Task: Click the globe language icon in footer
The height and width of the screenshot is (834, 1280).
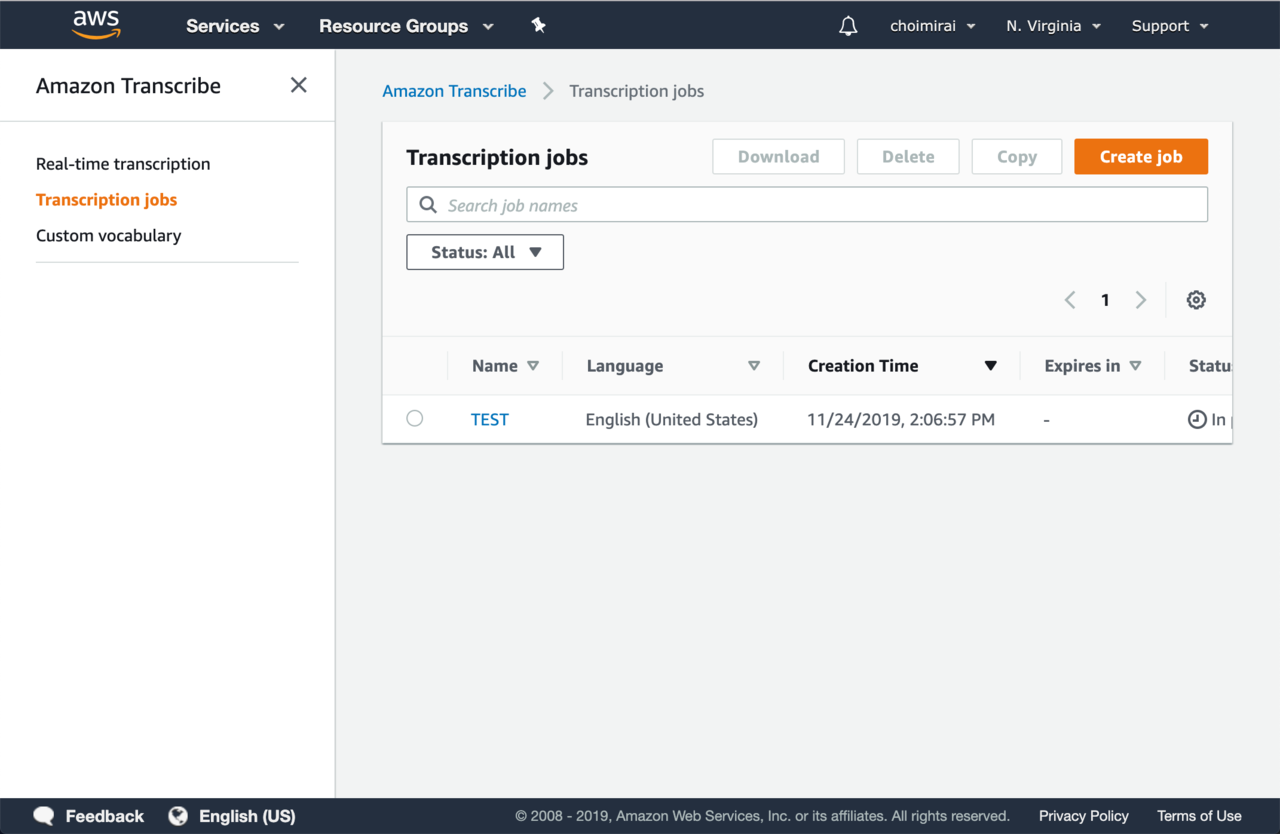Action: click(178, 816)
